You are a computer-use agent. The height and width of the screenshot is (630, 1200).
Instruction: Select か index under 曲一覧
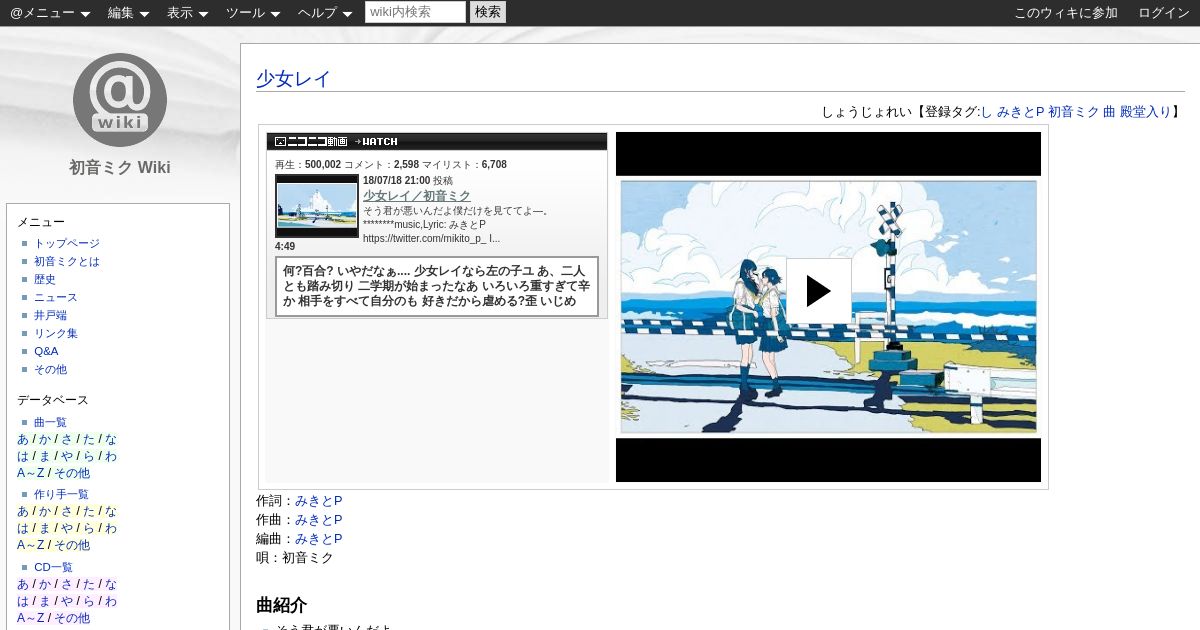[45, 439]
